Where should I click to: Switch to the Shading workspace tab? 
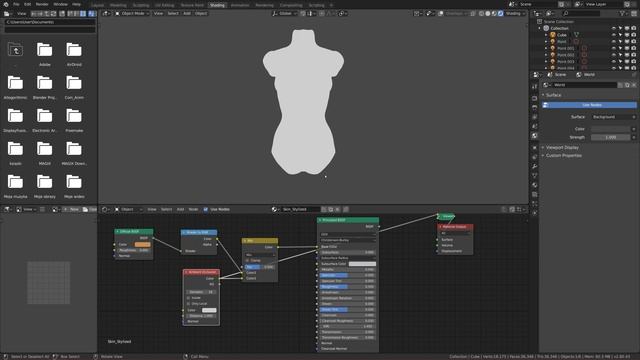217,5
